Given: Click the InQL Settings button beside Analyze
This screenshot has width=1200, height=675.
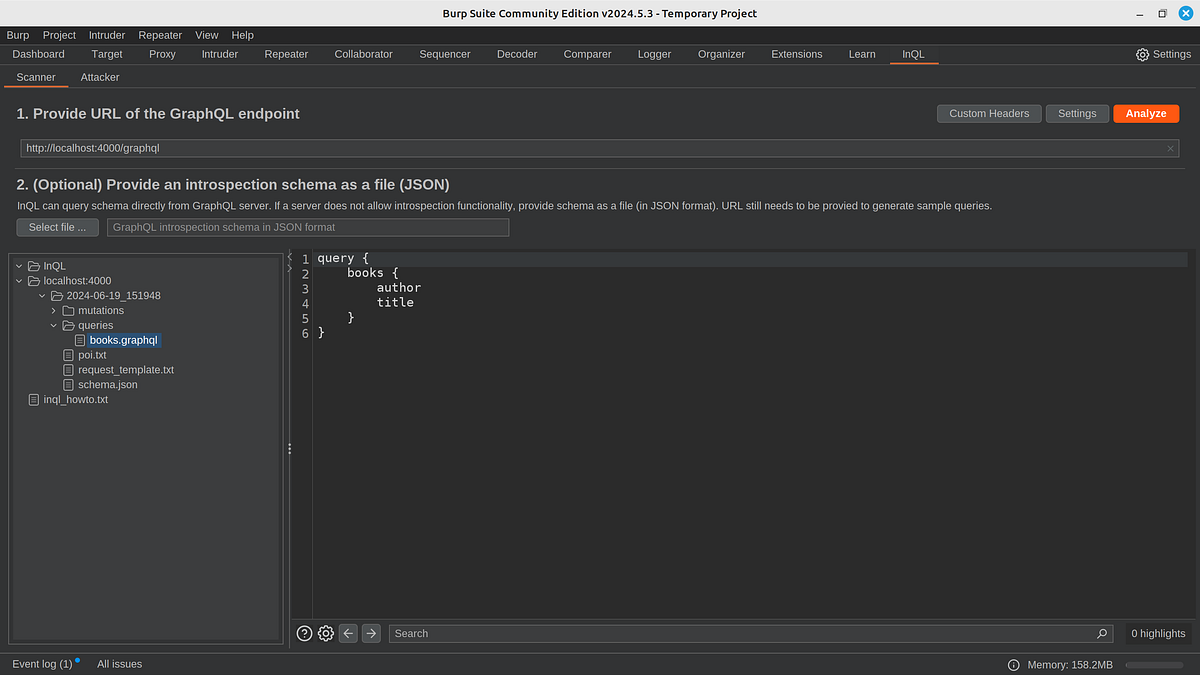Looking at the screenshot, I should tap(1077, 114).
